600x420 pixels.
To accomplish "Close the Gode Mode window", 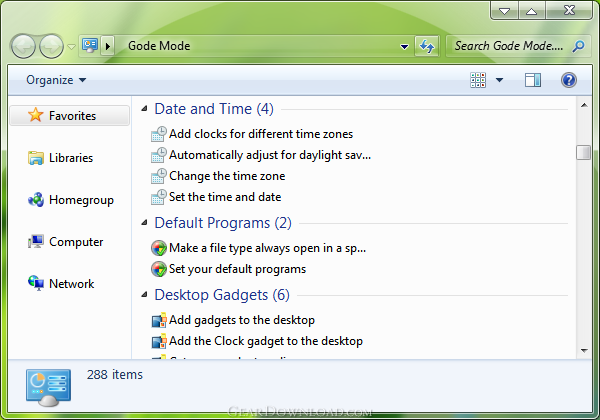I will pos(569,10).
